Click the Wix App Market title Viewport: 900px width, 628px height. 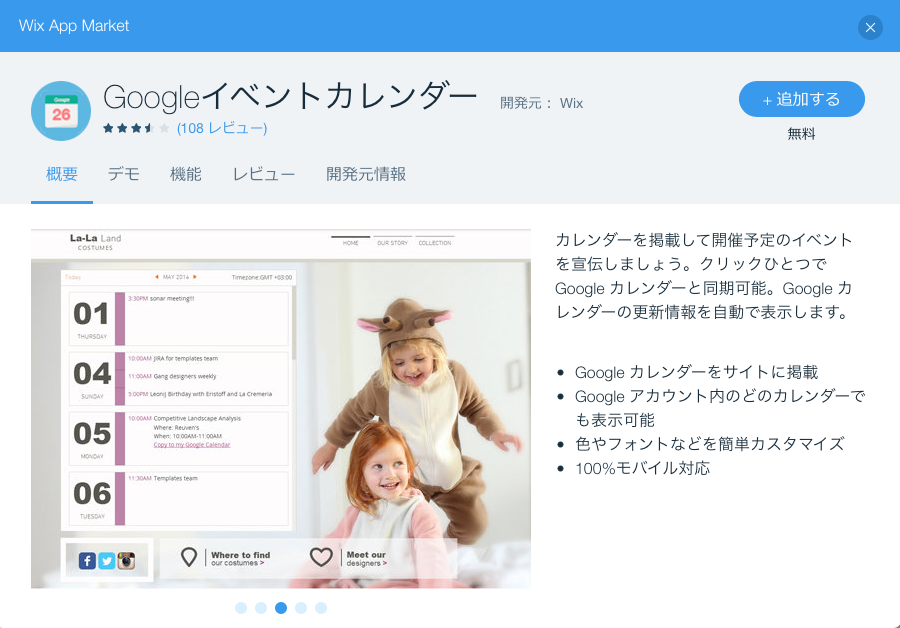74,26
